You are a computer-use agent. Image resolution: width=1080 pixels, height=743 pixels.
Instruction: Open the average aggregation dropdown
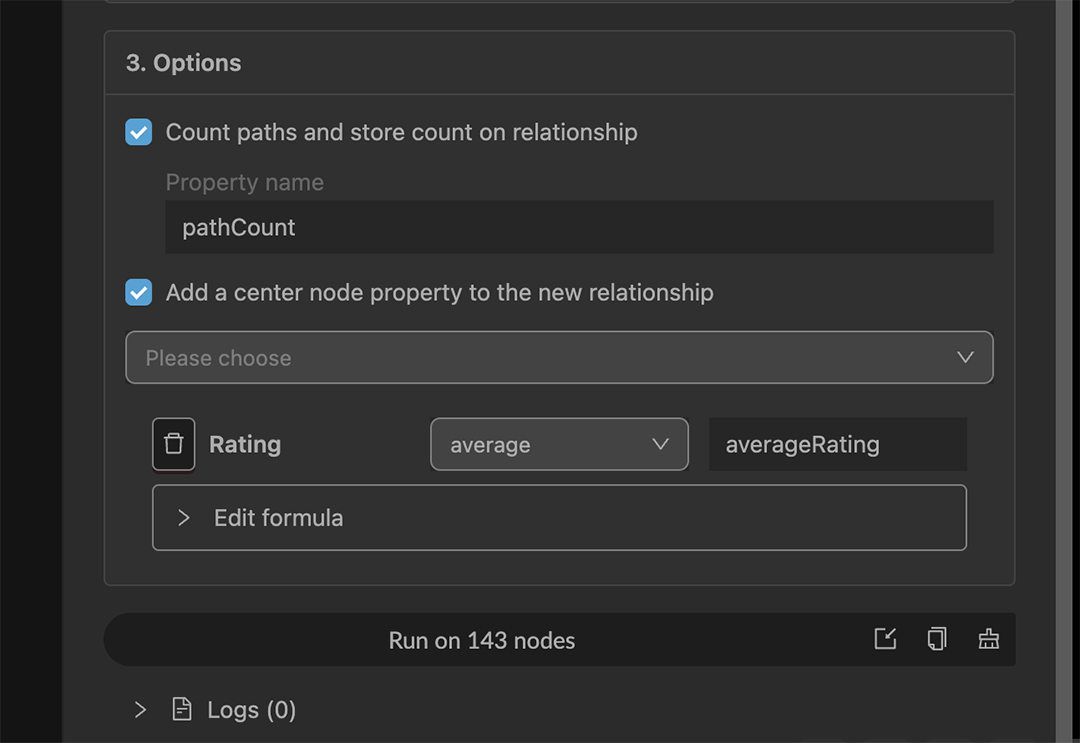[x=559, y=444]
